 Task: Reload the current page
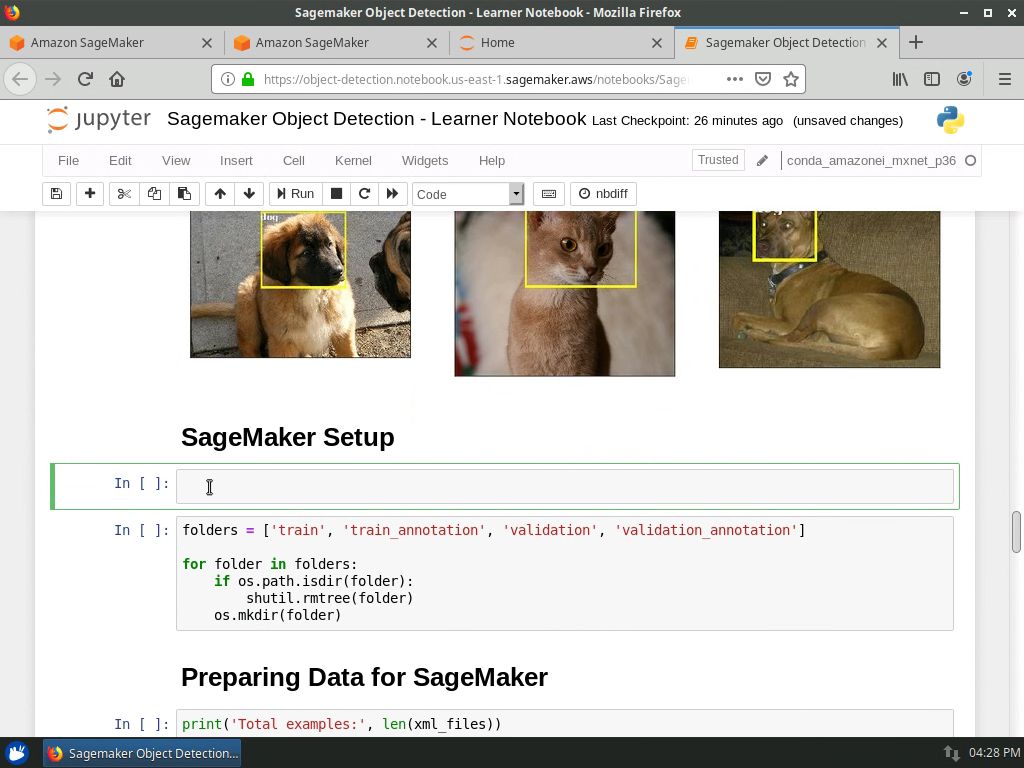point(86,79)
